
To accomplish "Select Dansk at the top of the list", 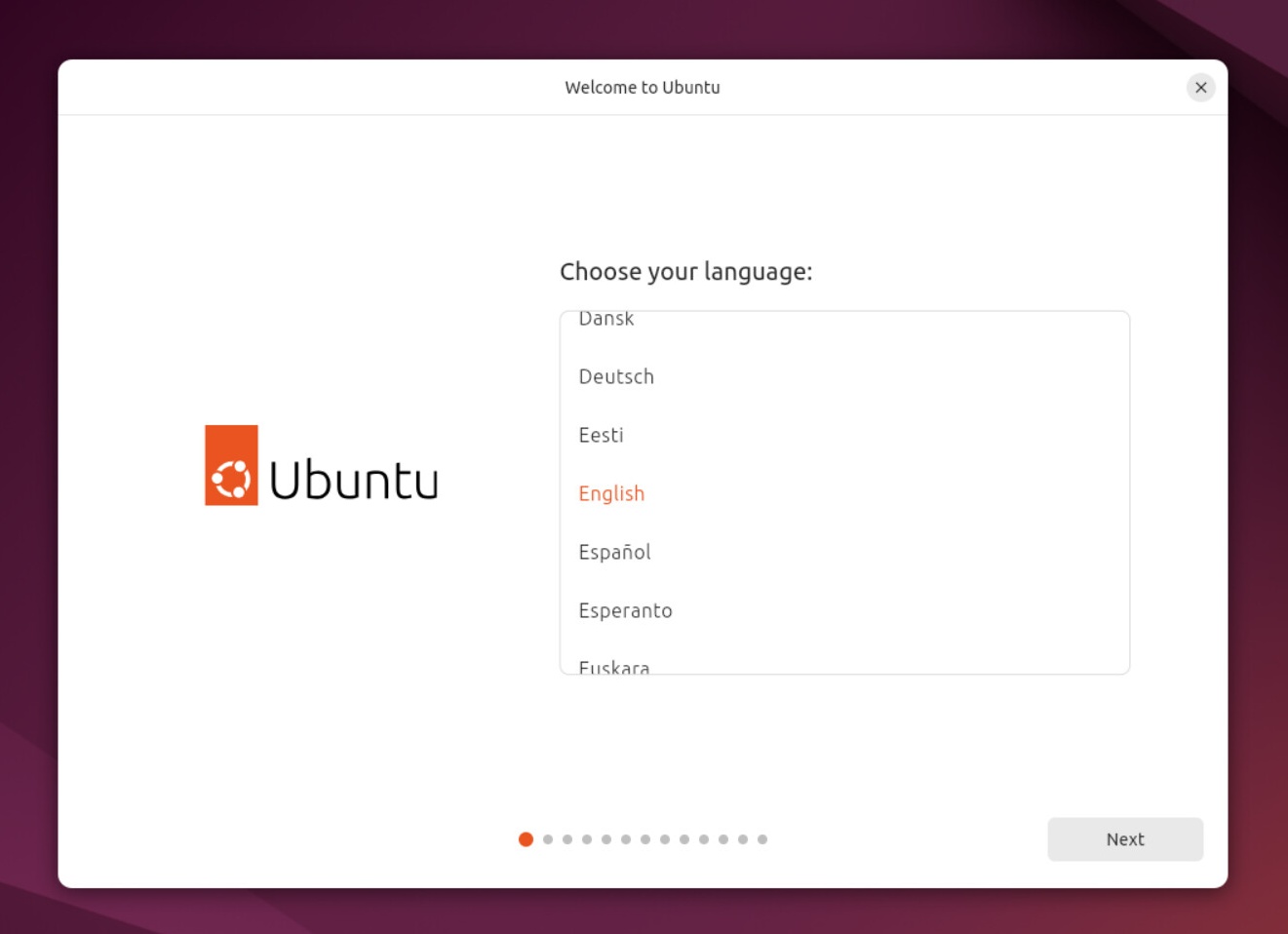I will (844, 330).
